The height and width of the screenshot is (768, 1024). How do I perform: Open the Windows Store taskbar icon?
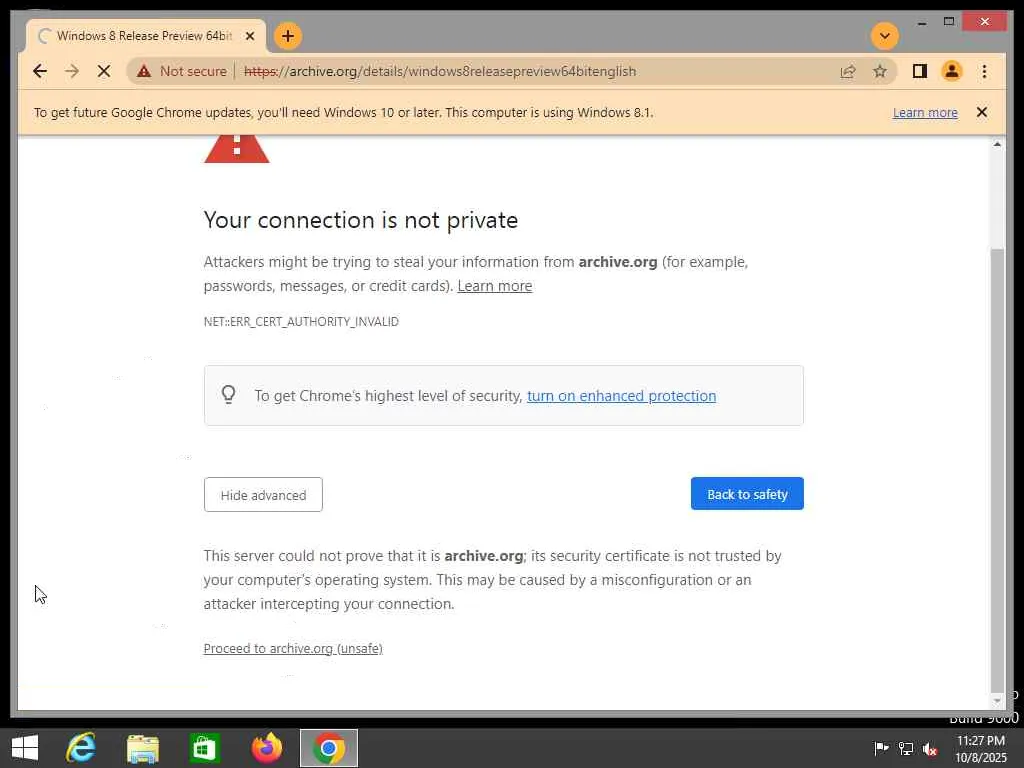pyautogui.click(x=204, y=748)
